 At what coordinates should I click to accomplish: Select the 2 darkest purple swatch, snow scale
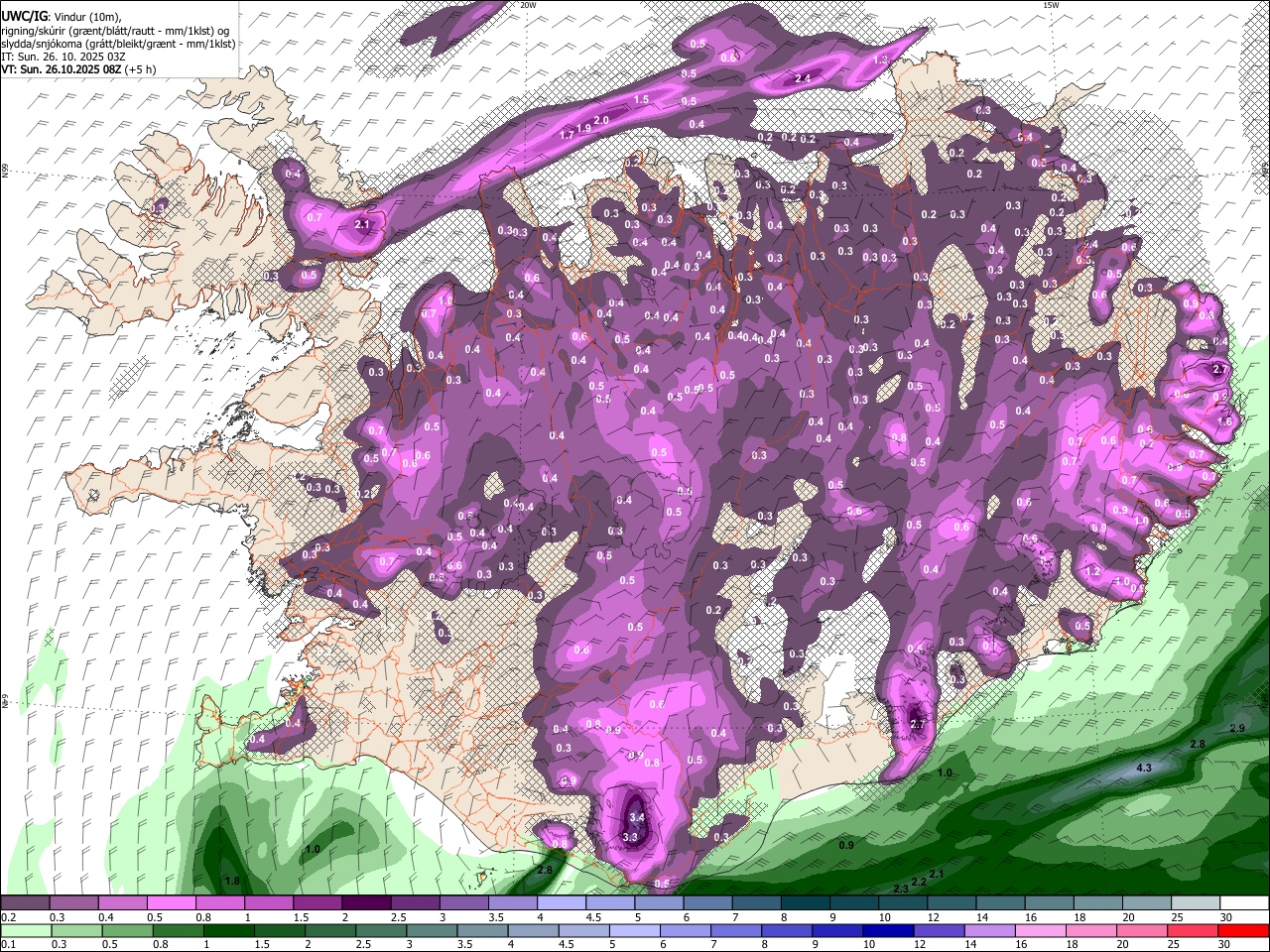(x=365, y=903)
